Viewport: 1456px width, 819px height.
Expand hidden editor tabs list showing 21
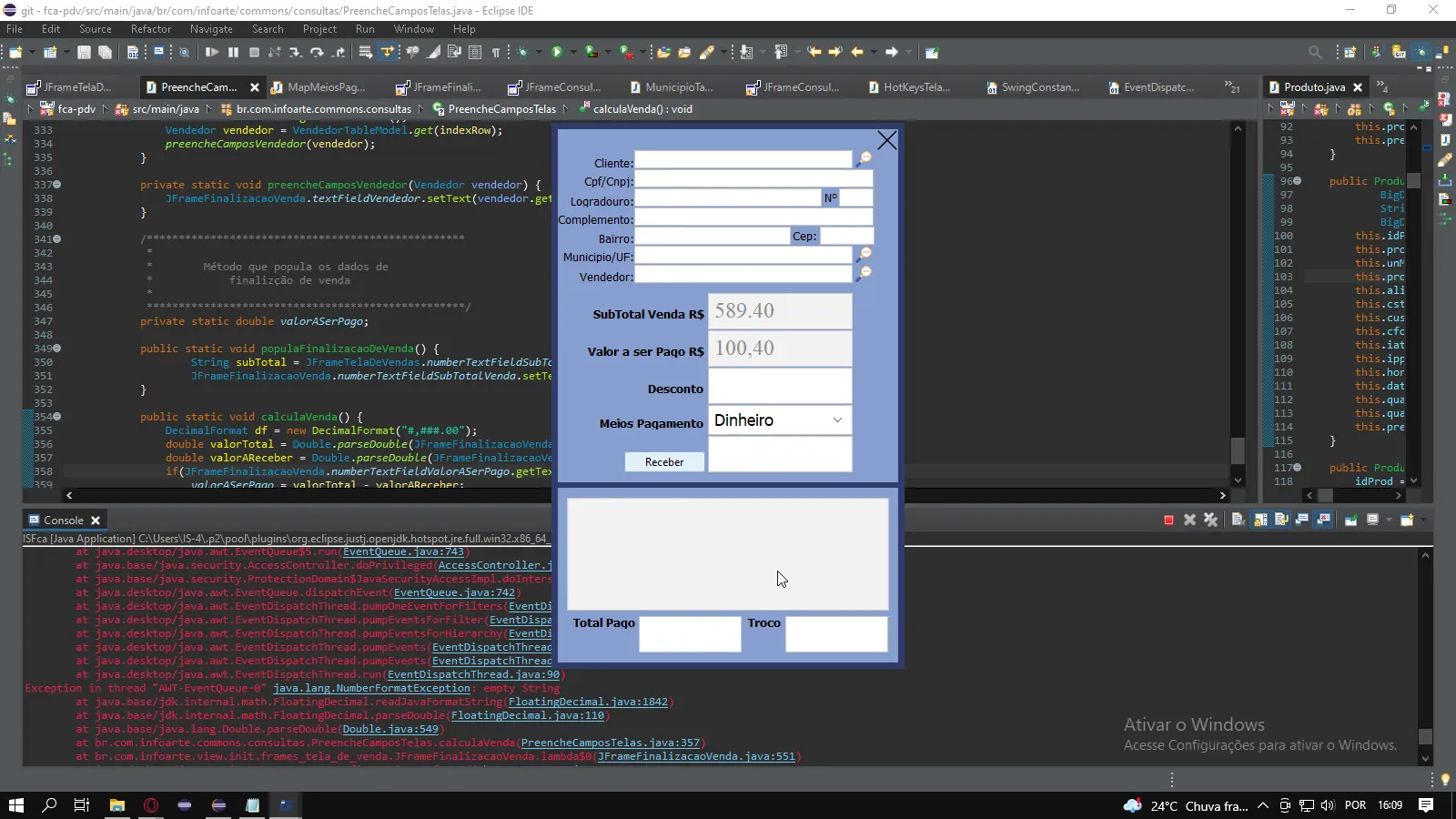1232,87
